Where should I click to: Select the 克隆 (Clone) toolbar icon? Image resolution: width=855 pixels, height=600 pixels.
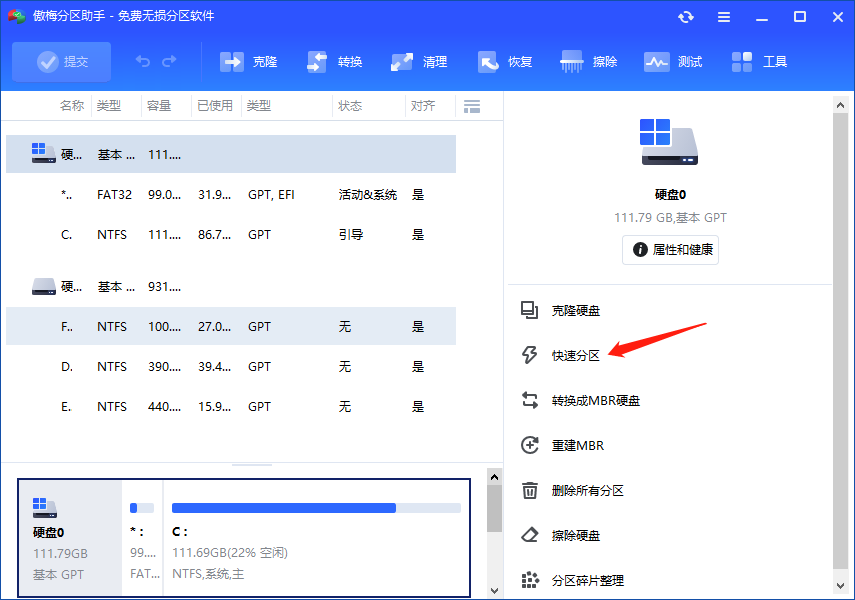(x=247, y=61)
